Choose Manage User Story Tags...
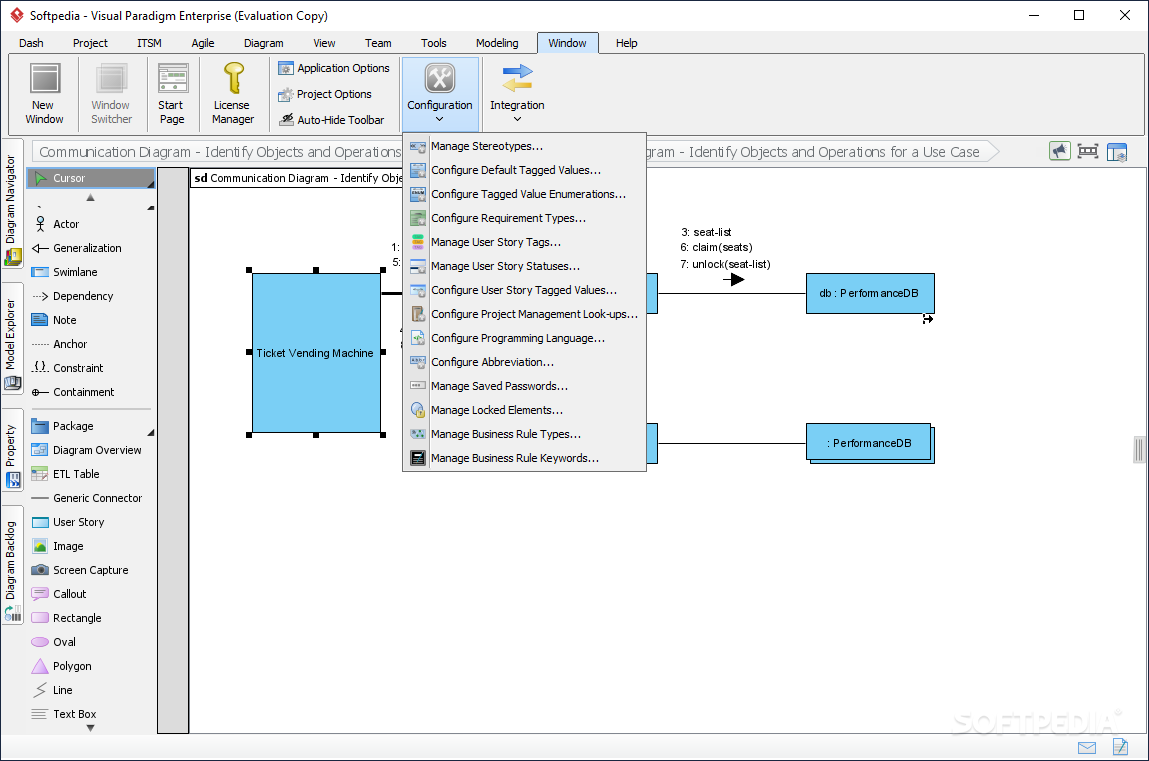Viewport: 1149px width, 761px height. coord(525,242)
